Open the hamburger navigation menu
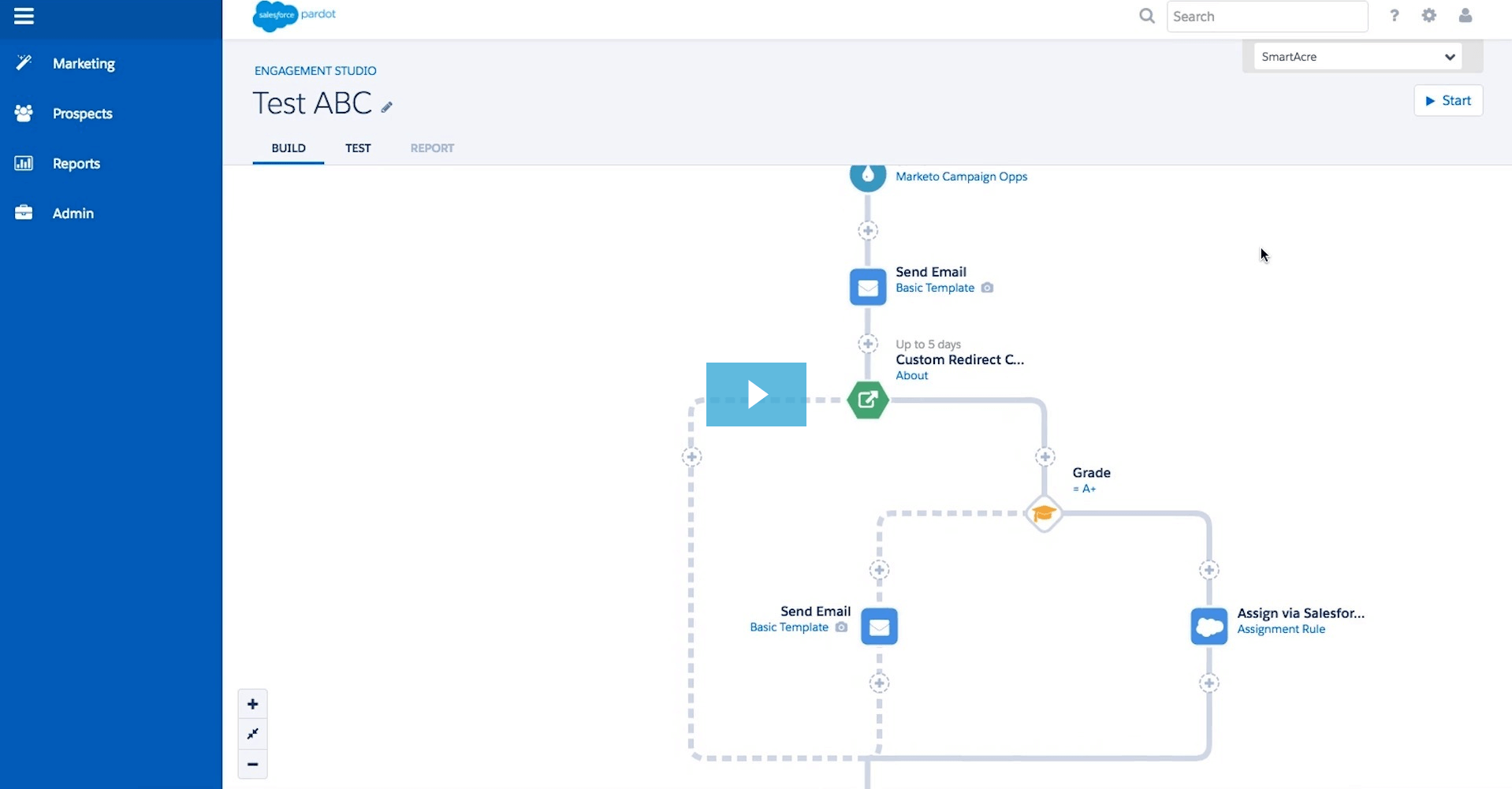Image resolution: width=1512 pixels, height=789 pixels. click(24, 16)
